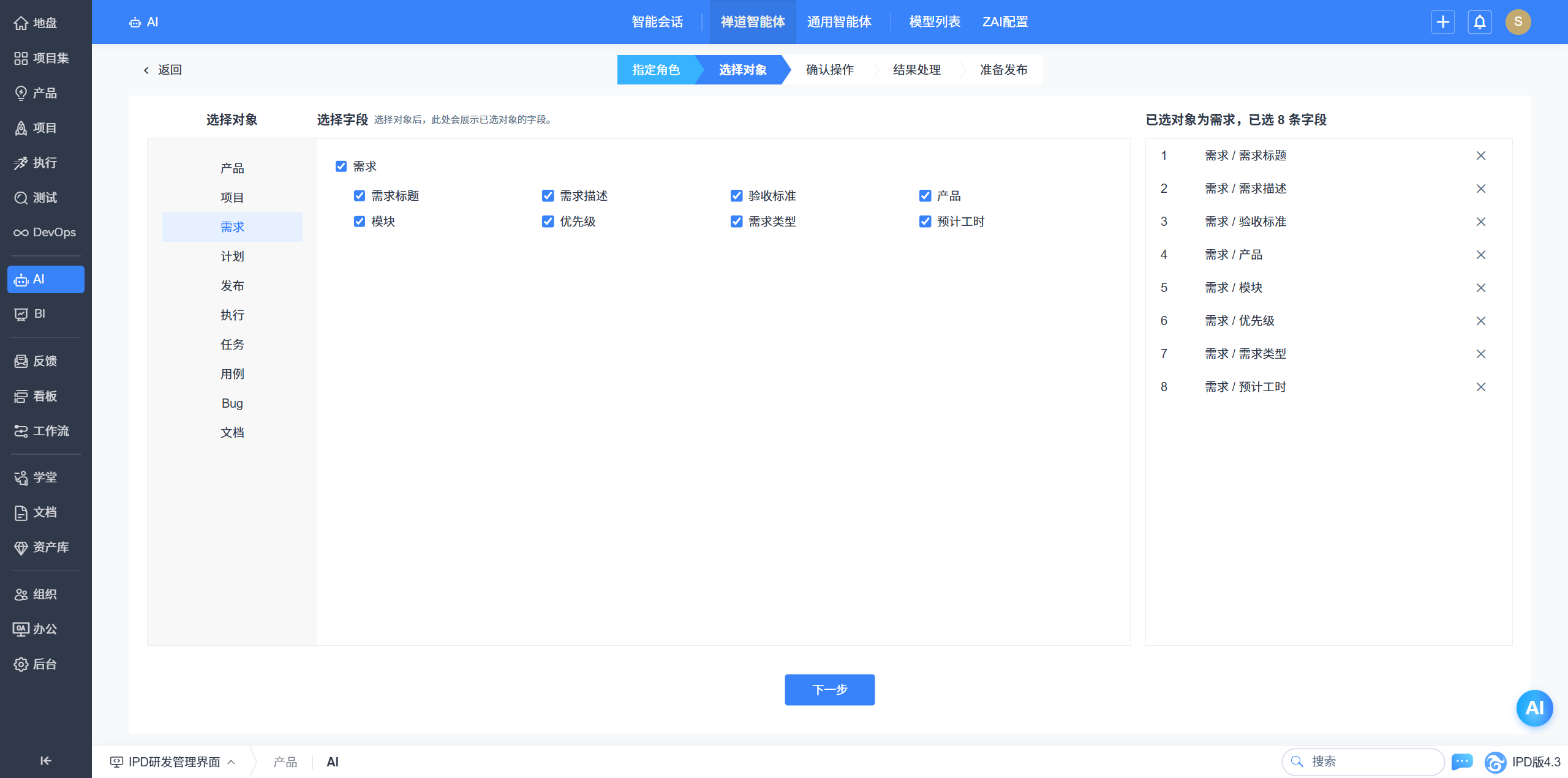Uncheck the 需求描述 field checkbox

pos(548,196)
